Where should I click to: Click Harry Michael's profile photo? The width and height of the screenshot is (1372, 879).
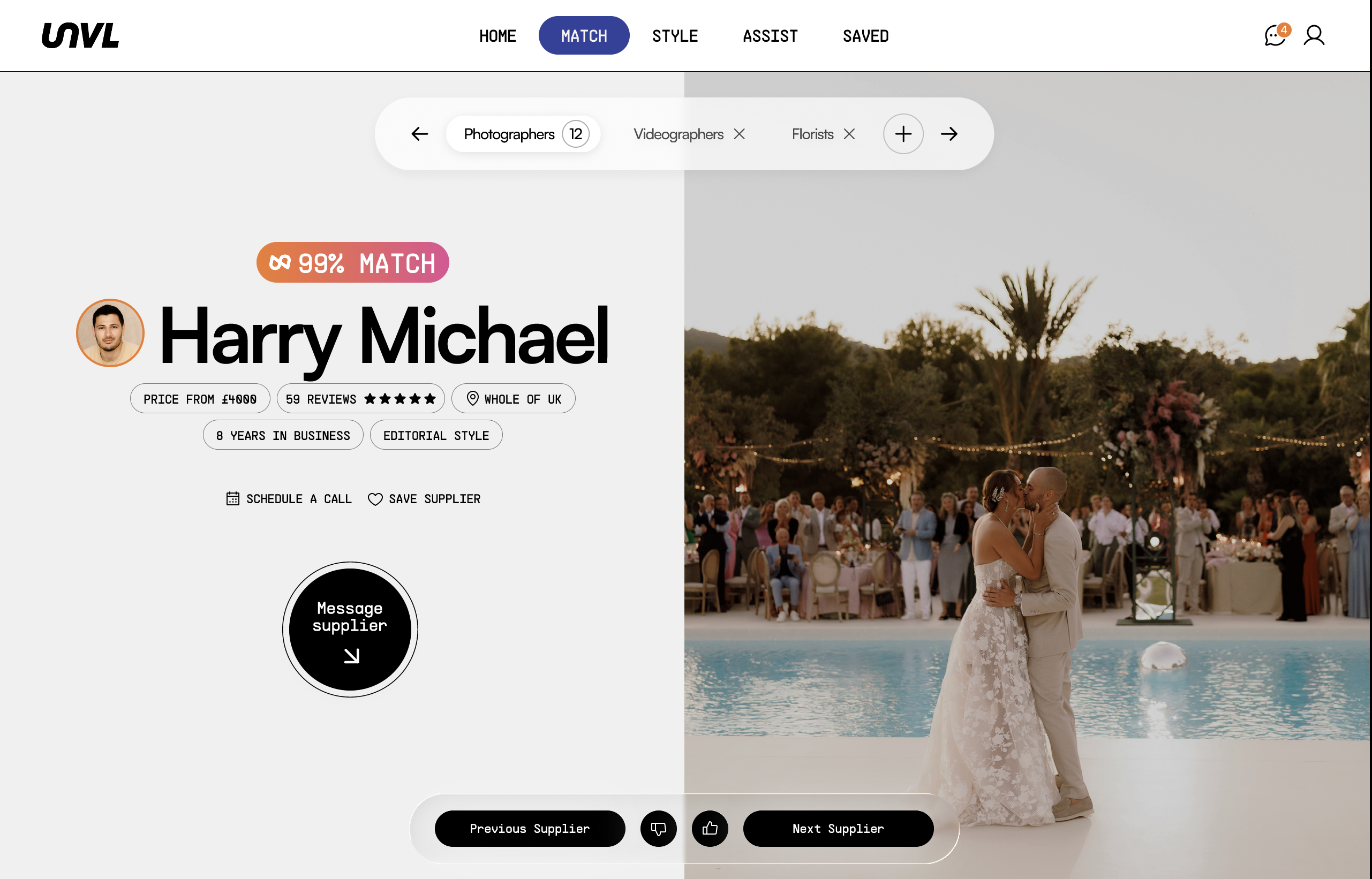coord(110,334)
